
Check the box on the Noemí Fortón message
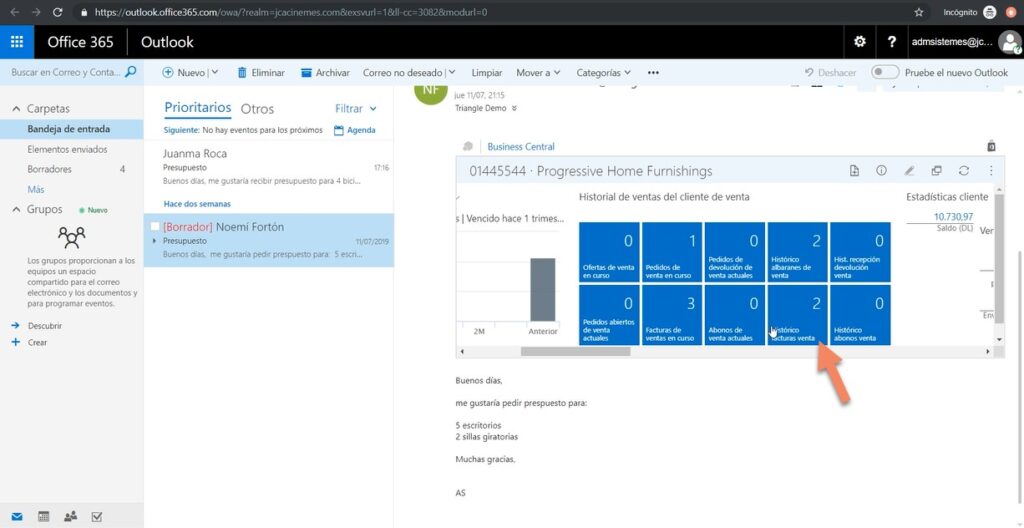coord(155,227)
